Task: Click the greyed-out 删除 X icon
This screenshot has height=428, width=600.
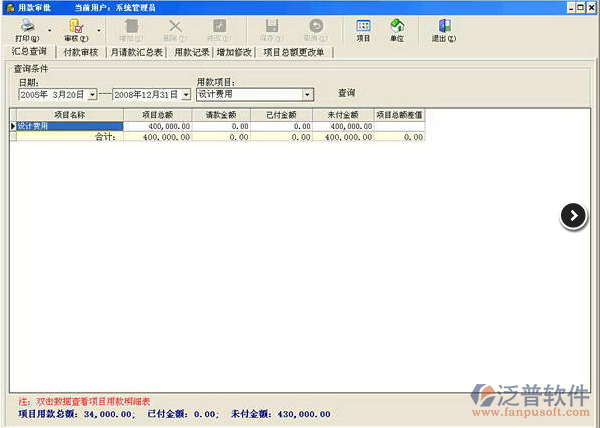Action: click(x=175, y=26)
